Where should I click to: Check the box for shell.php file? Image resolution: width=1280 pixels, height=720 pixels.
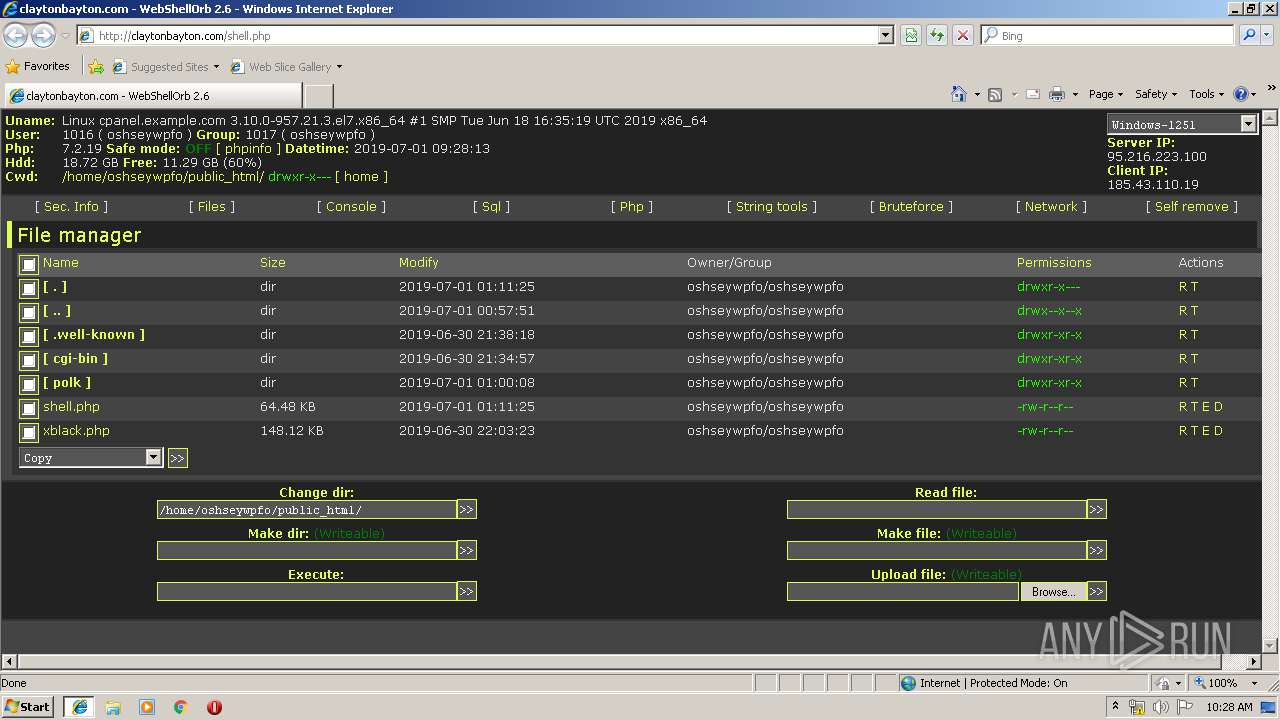tap(29, 408)
